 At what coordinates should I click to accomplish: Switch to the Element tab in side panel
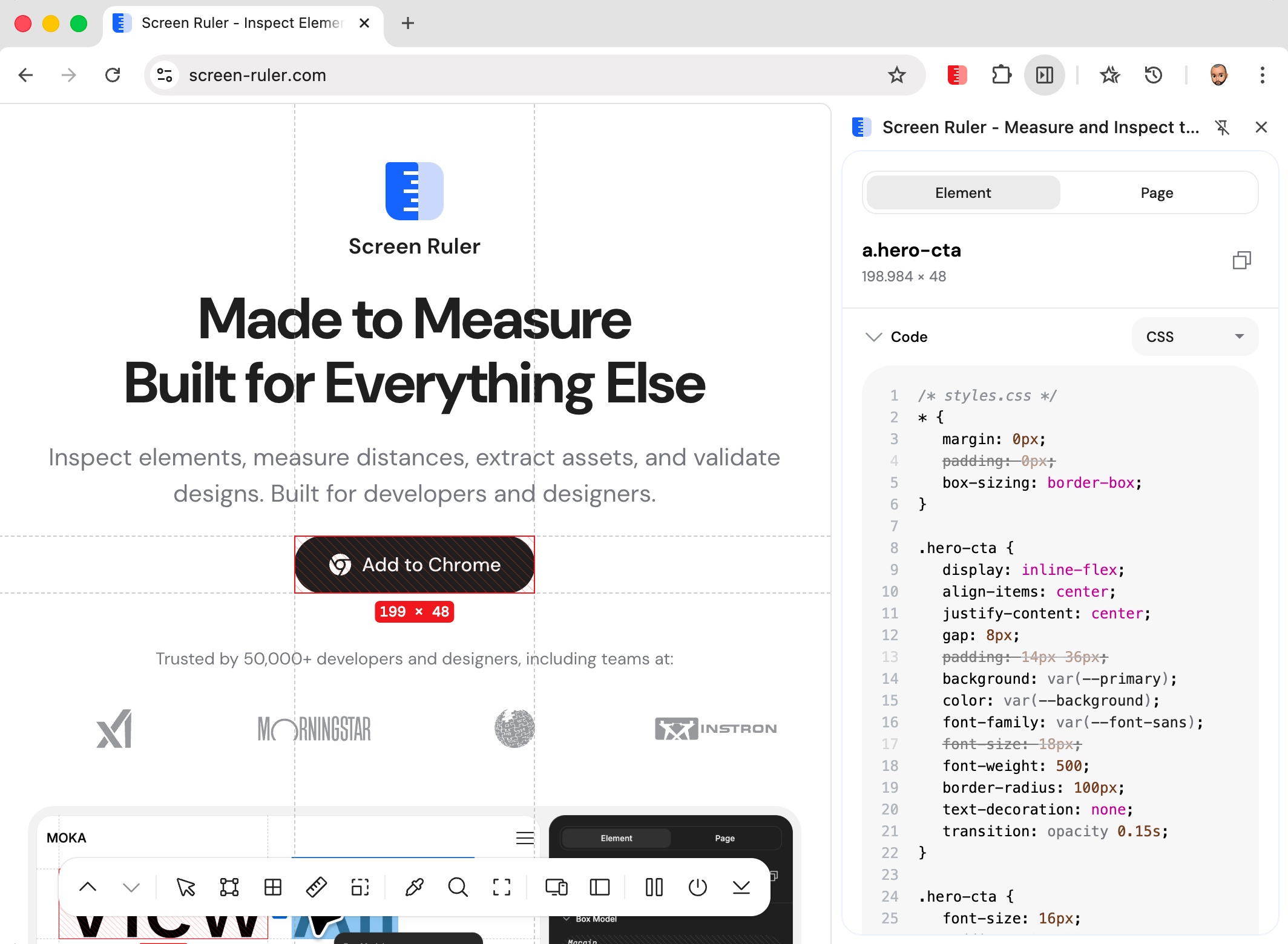point(963,193)
